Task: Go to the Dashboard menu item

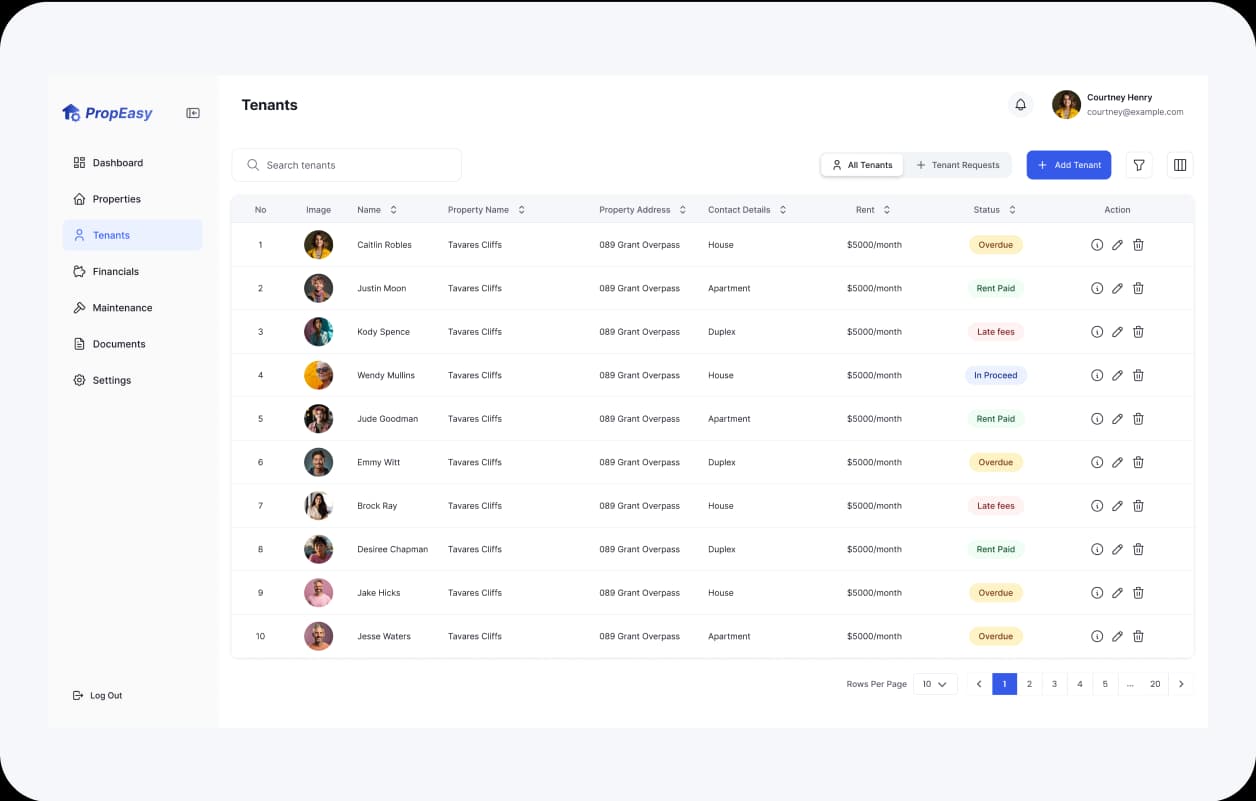Action: (x=132, y=163)
